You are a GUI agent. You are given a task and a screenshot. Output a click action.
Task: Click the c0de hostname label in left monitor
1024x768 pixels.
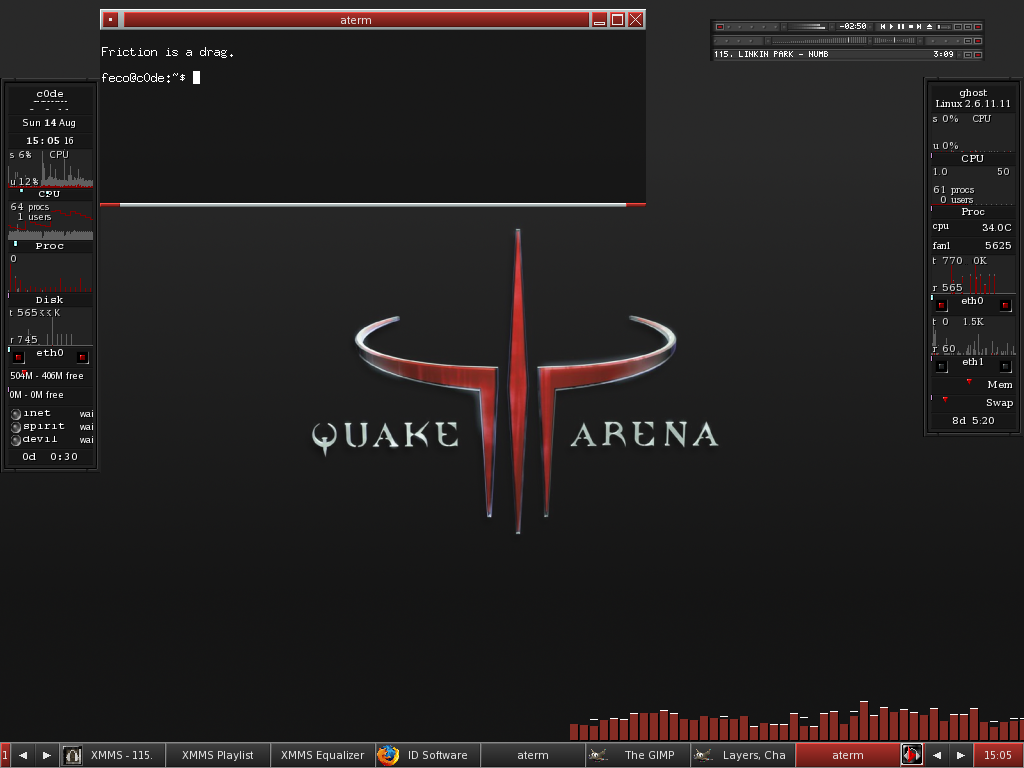tap(50, 93)
